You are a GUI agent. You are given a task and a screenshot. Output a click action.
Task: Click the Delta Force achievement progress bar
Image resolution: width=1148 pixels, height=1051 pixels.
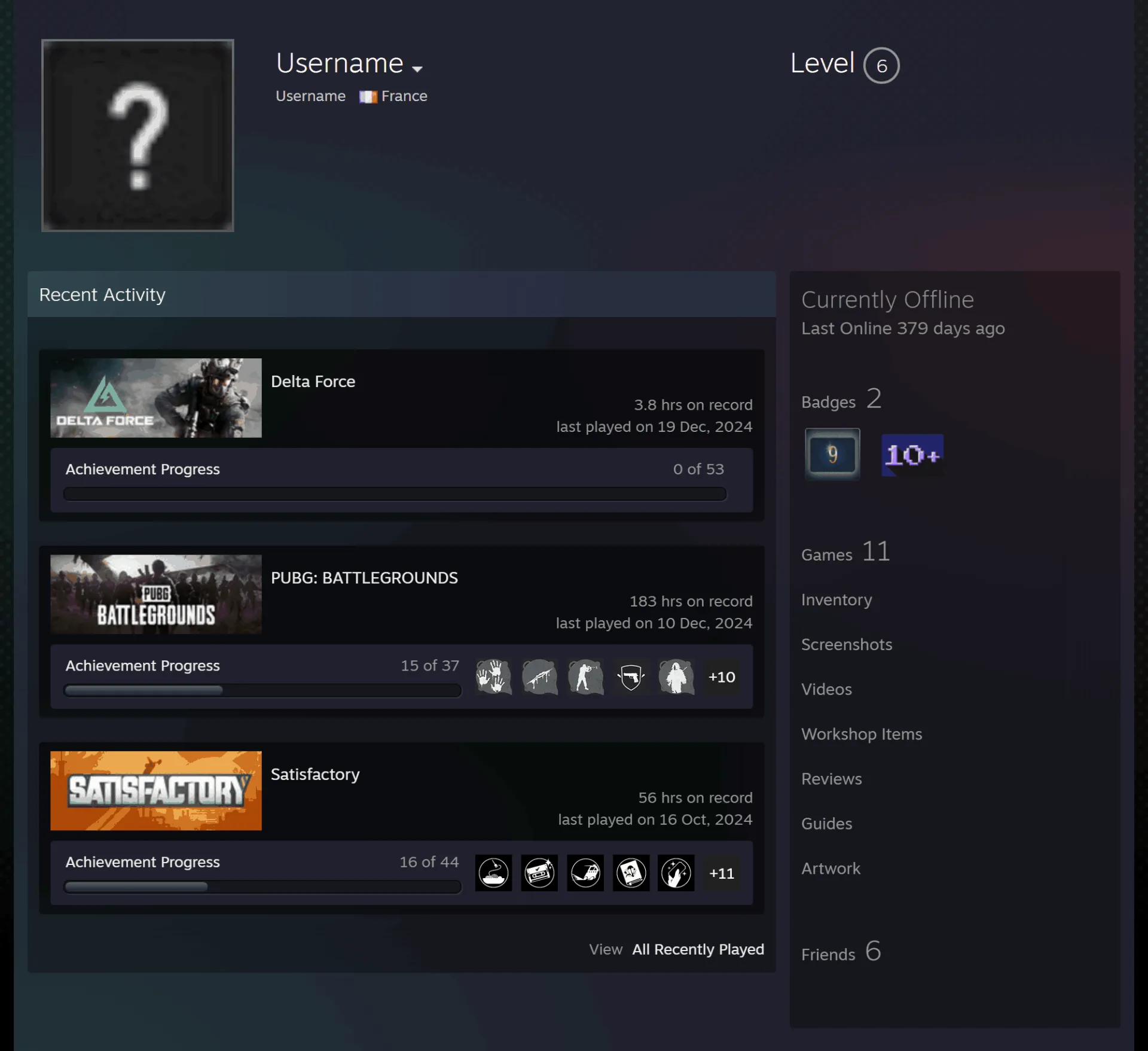pos(395,494)
